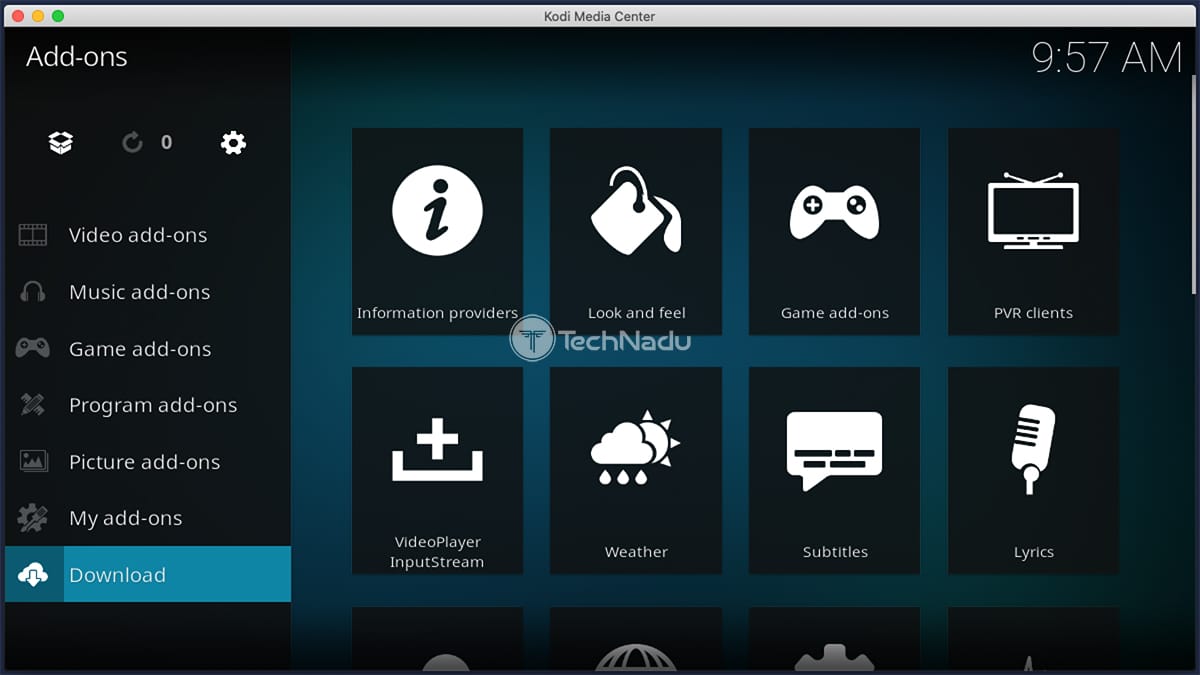
Task: Open Weather category tile
Action: pos(636,471)
